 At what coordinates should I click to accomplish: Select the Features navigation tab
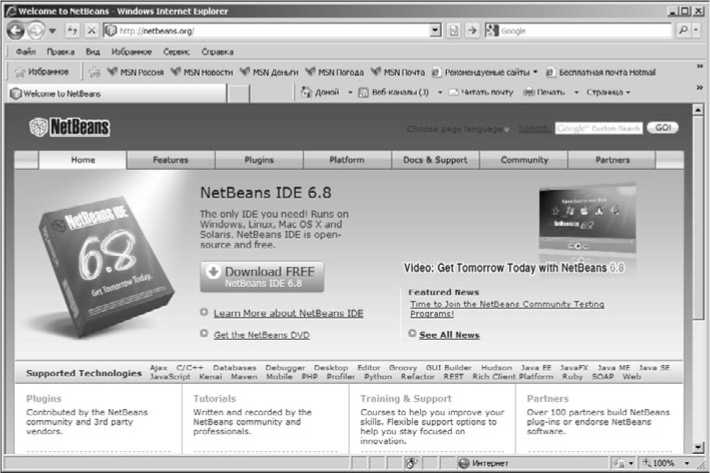click(x=170, y=160)
